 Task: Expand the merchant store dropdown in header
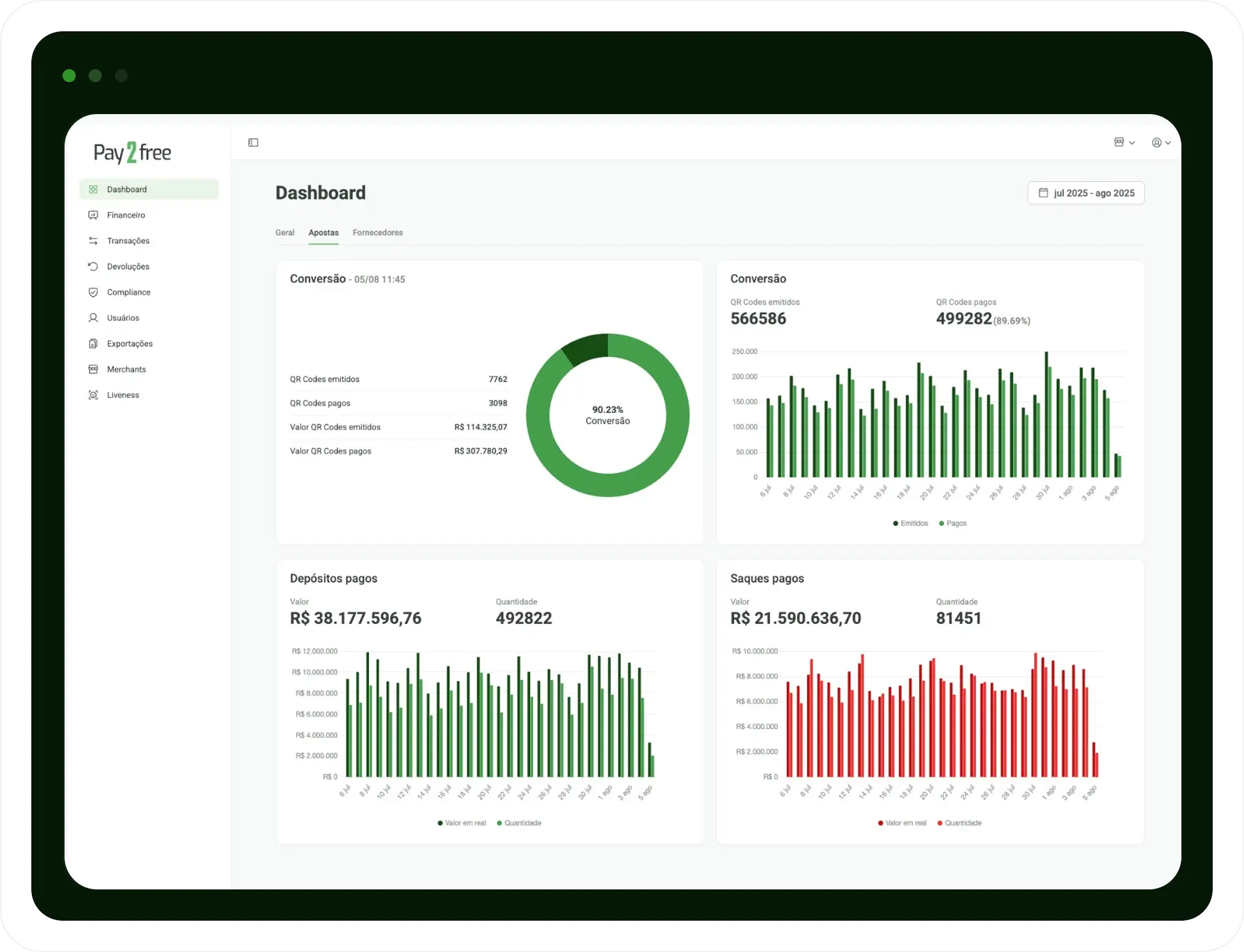pos(1124,143)
